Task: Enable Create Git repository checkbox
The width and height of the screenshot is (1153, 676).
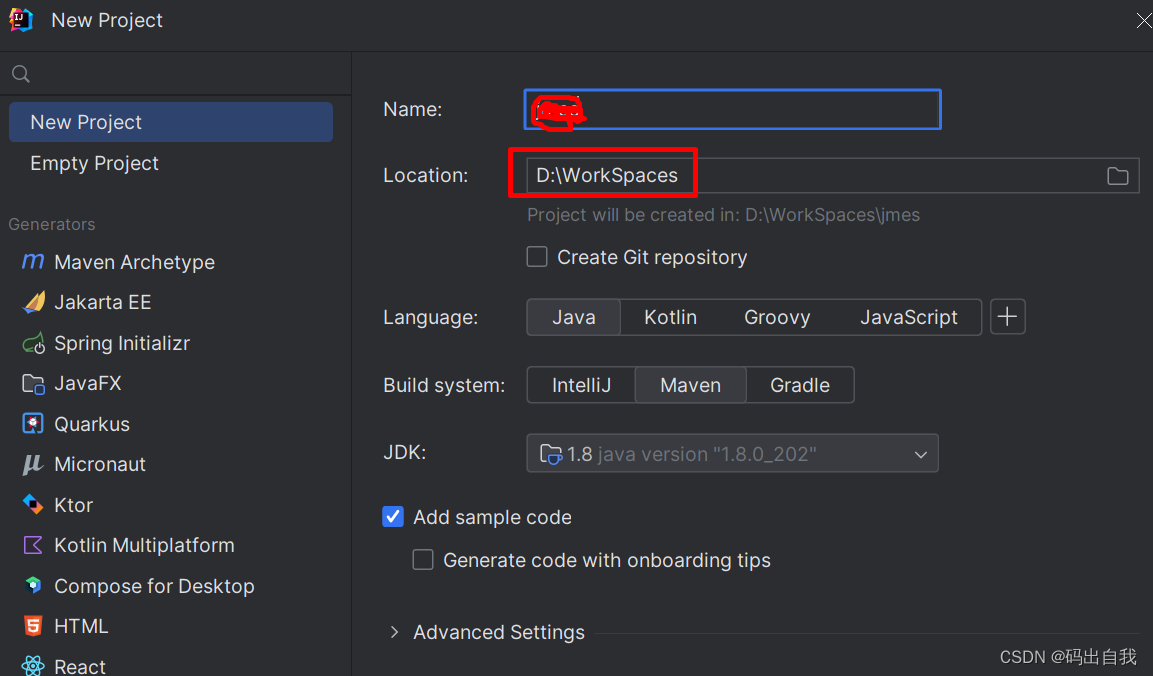Action: [537, 257]
